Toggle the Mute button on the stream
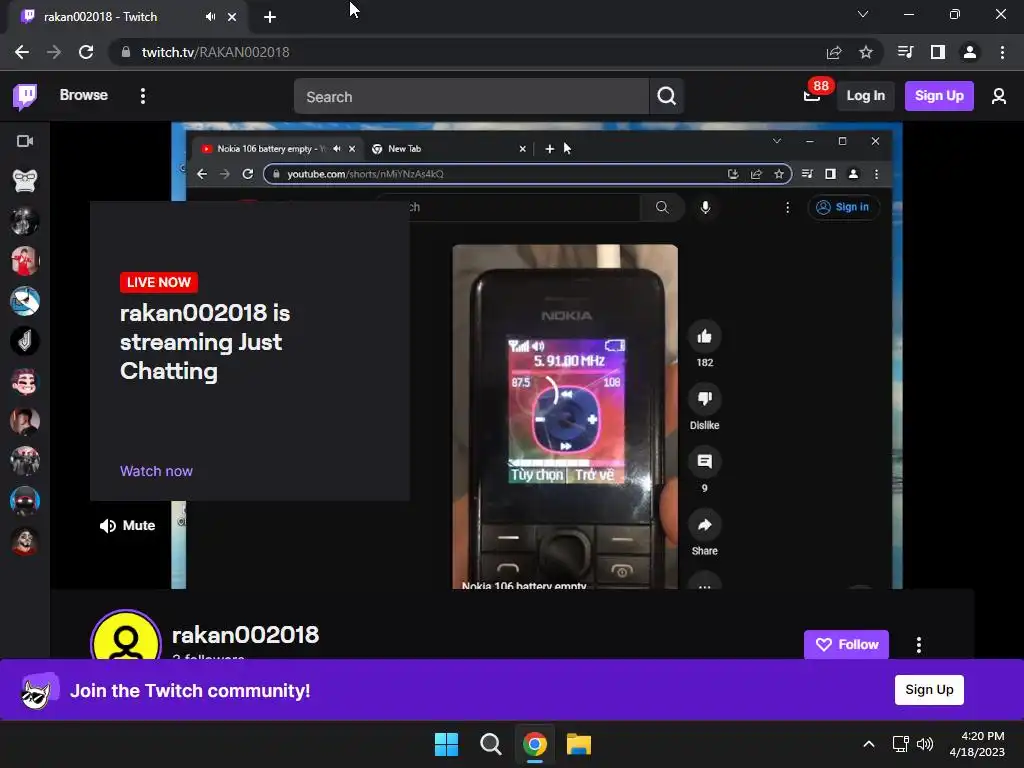 pyautogui.click(x=127, y=526)
